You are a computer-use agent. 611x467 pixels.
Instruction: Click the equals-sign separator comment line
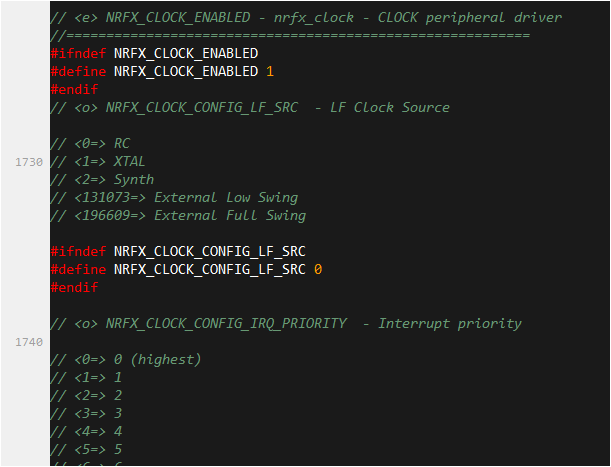point(290,35)
